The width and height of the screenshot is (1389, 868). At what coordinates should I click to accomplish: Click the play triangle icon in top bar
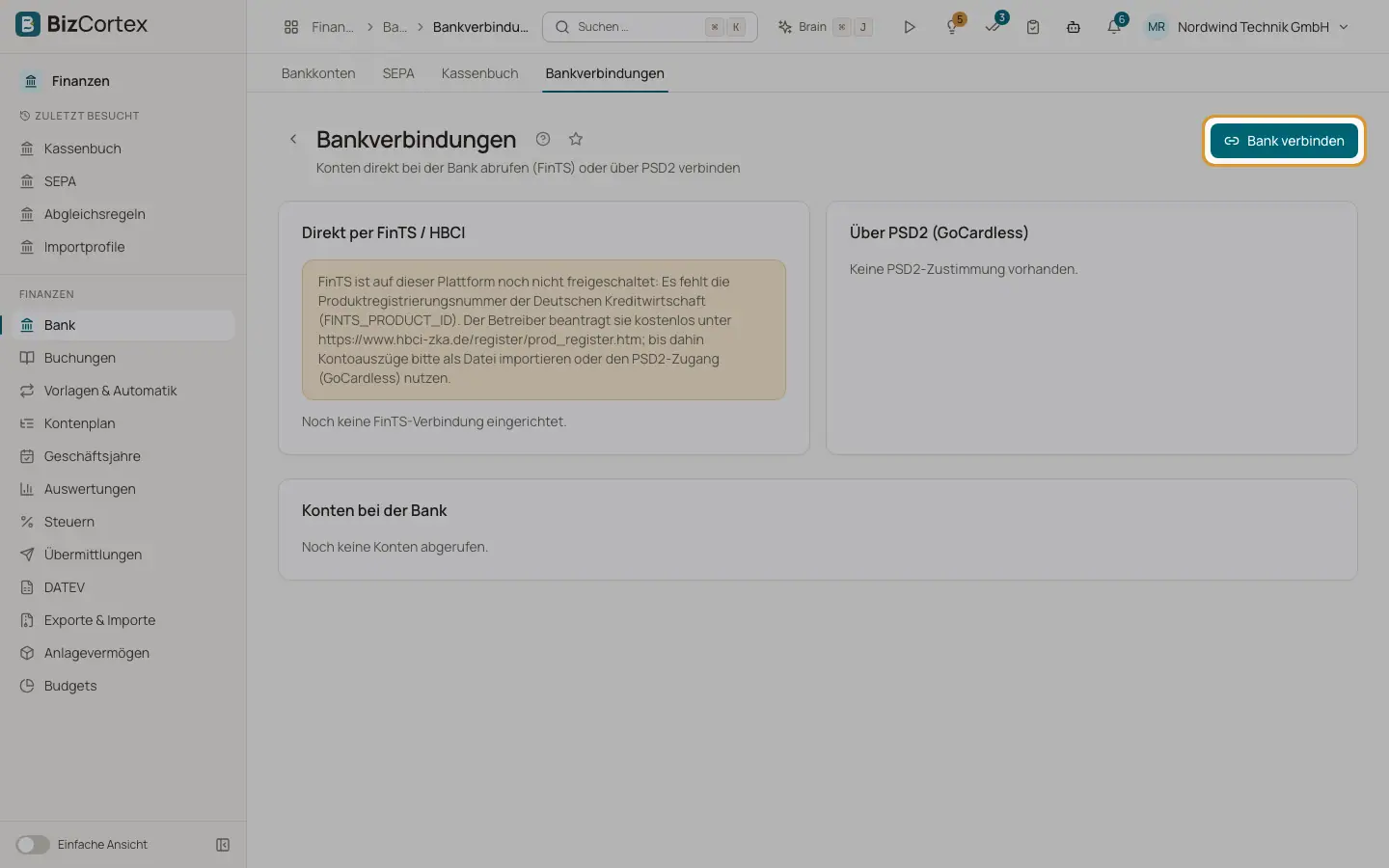coord(910,27)
